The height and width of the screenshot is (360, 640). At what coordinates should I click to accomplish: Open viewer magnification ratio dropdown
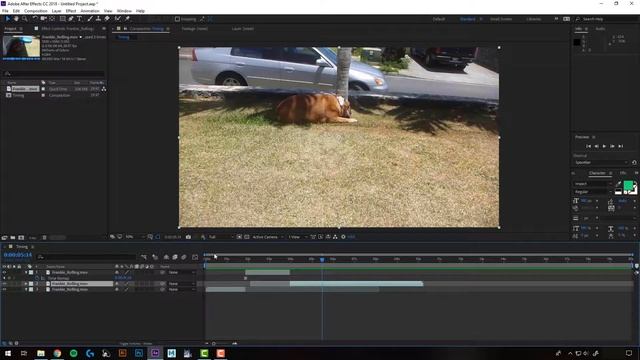(x=135, y=237)
